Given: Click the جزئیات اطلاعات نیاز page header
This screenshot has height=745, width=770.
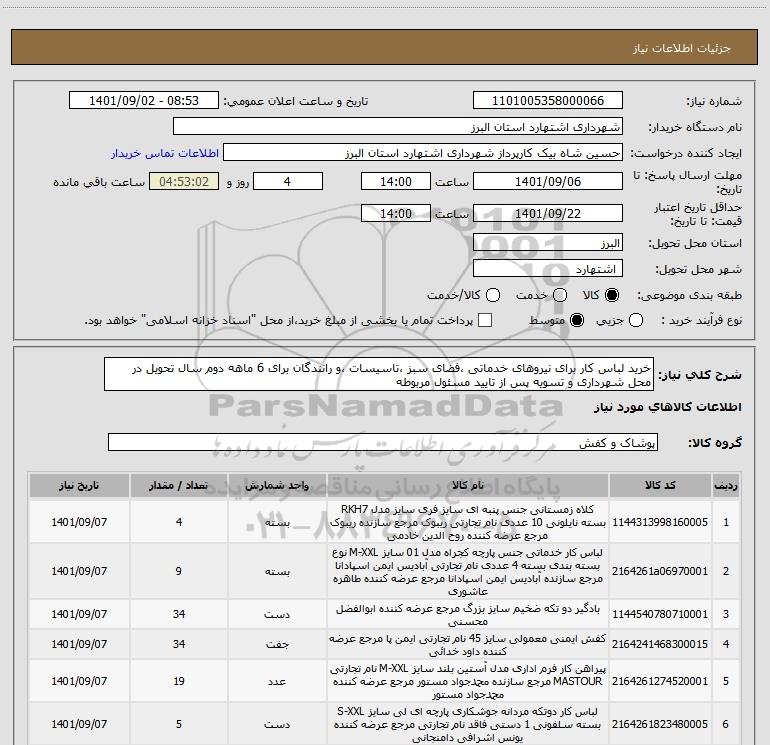Looking at the screenshot, I should coord(682,48).
